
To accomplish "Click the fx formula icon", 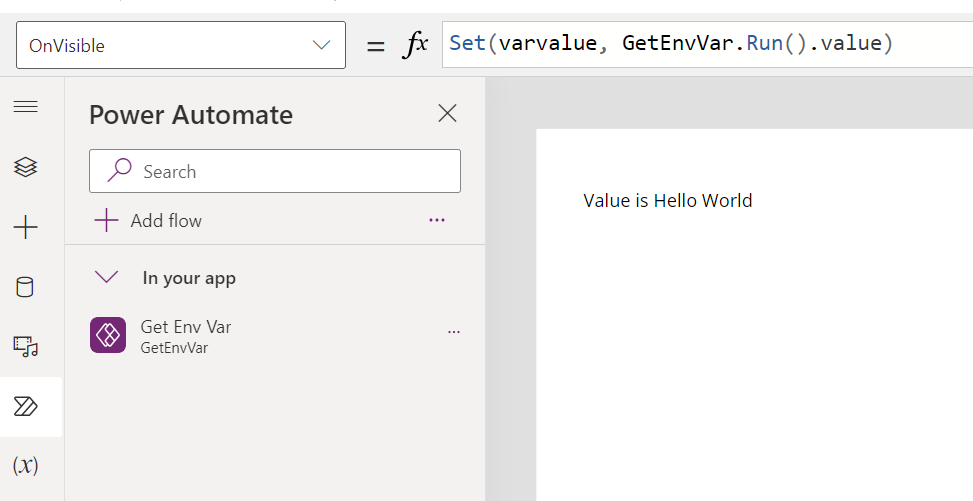I will [x=416, y=44].
